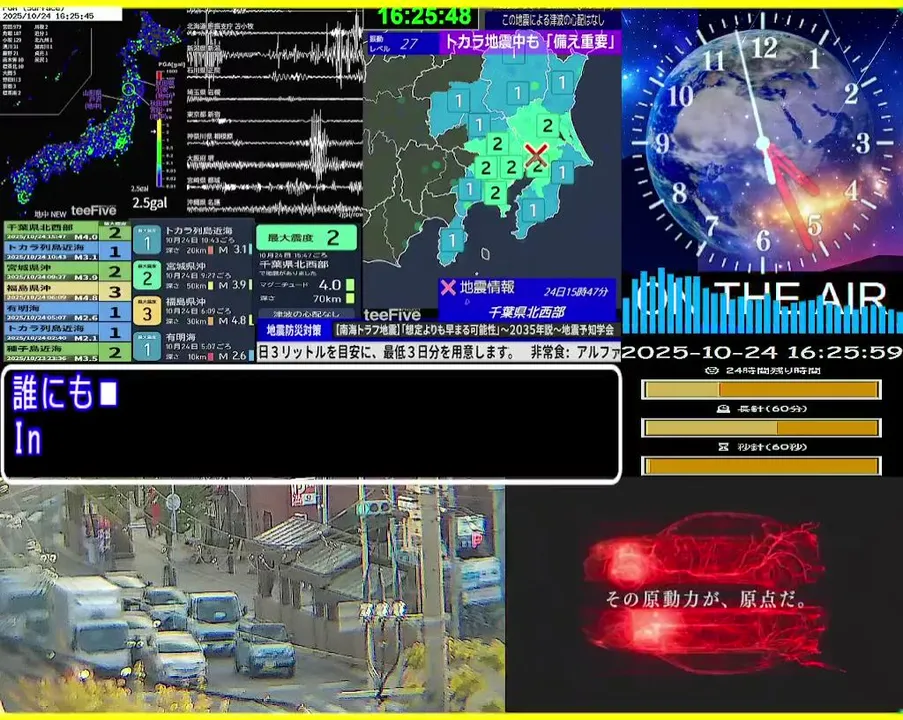Click the blue 地震防災対策 label
Viewport: 903px width, 720px height.
click(294, 330)
